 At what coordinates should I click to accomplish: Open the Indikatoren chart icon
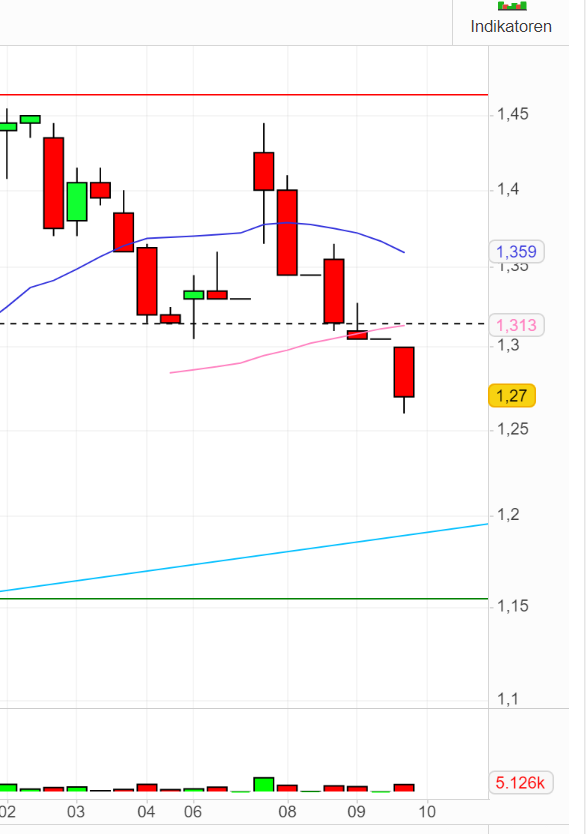pos(512,5)
